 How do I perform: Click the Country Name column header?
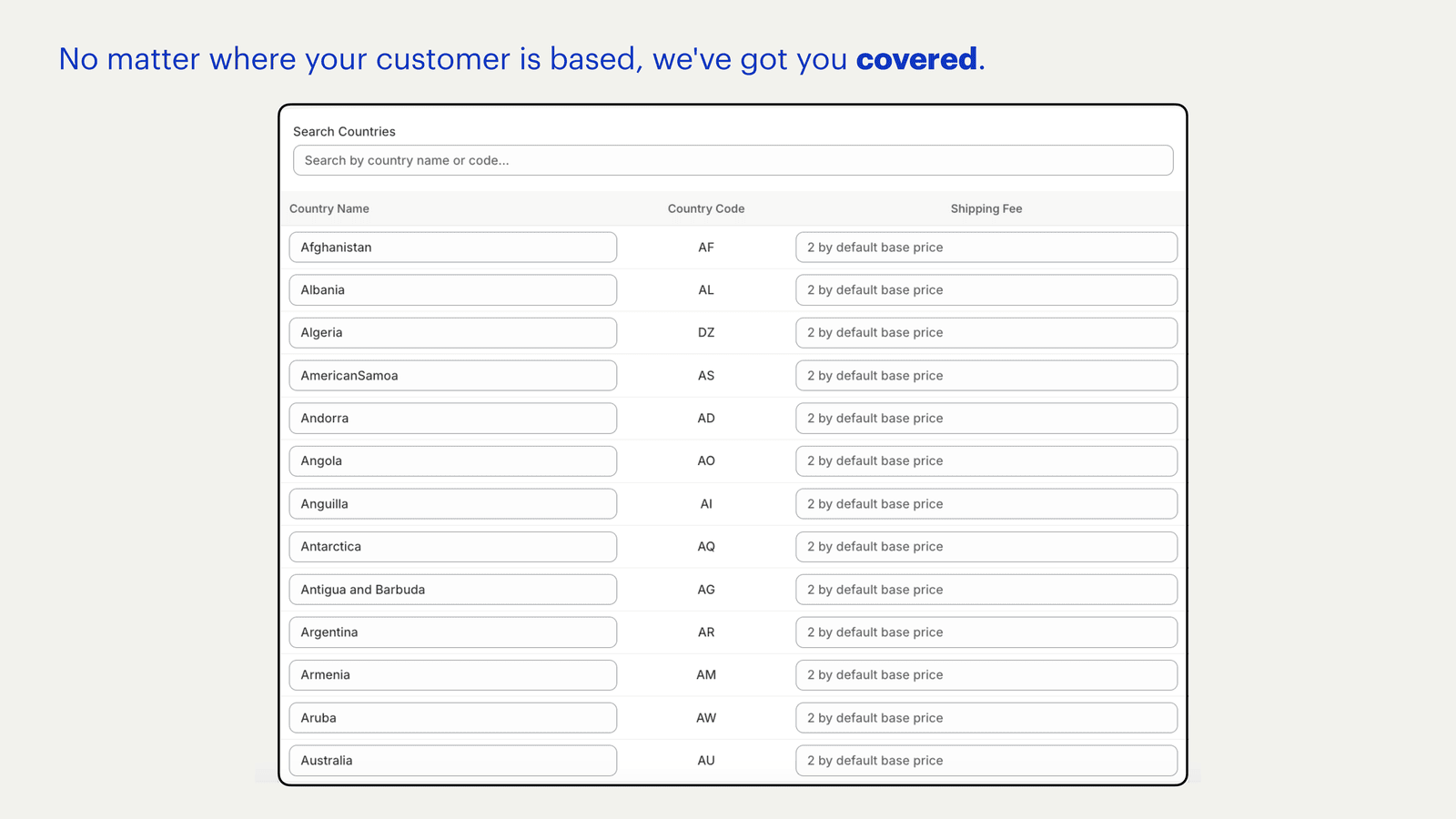point(329,208)
